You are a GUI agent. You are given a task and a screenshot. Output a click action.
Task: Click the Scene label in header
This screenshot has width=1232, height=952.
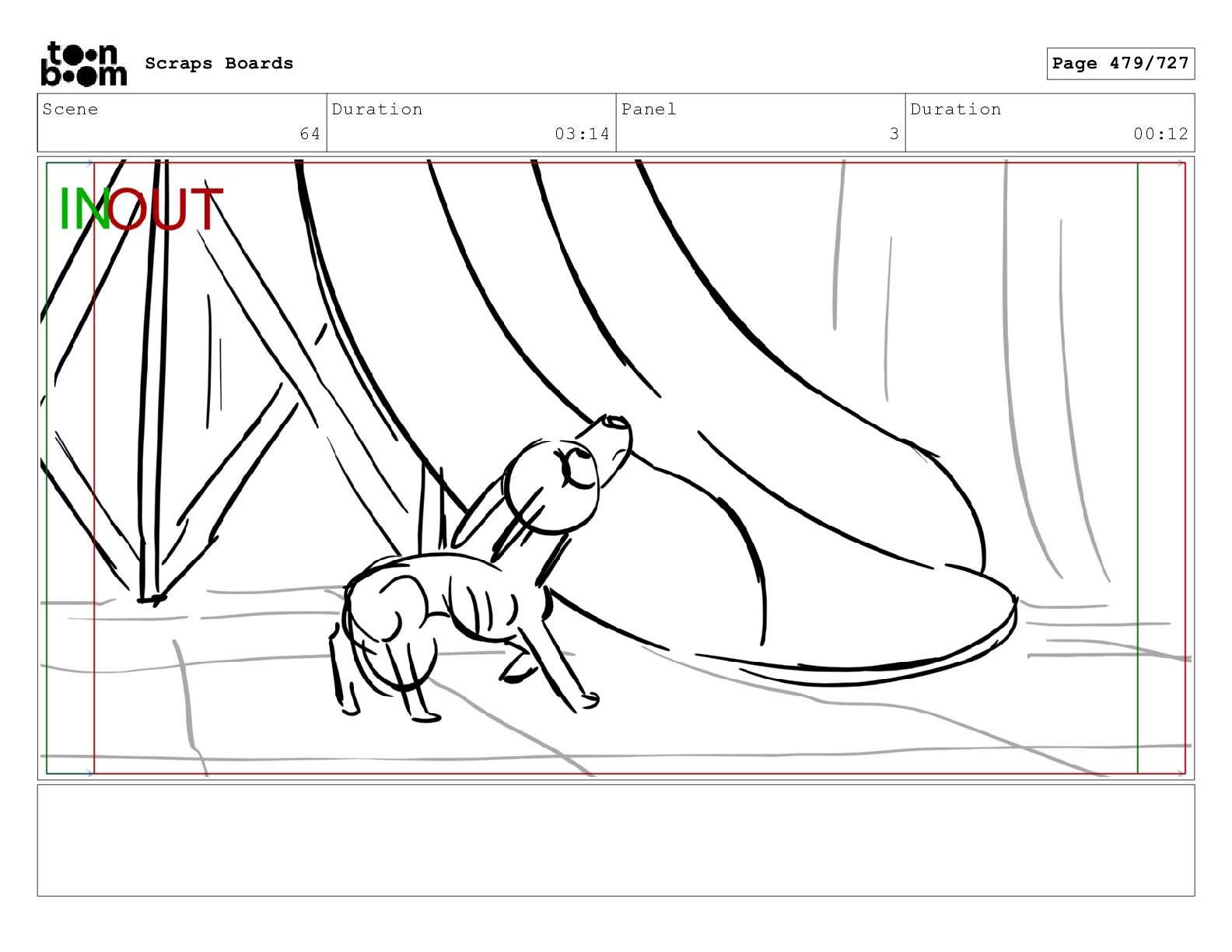[71, 110]
